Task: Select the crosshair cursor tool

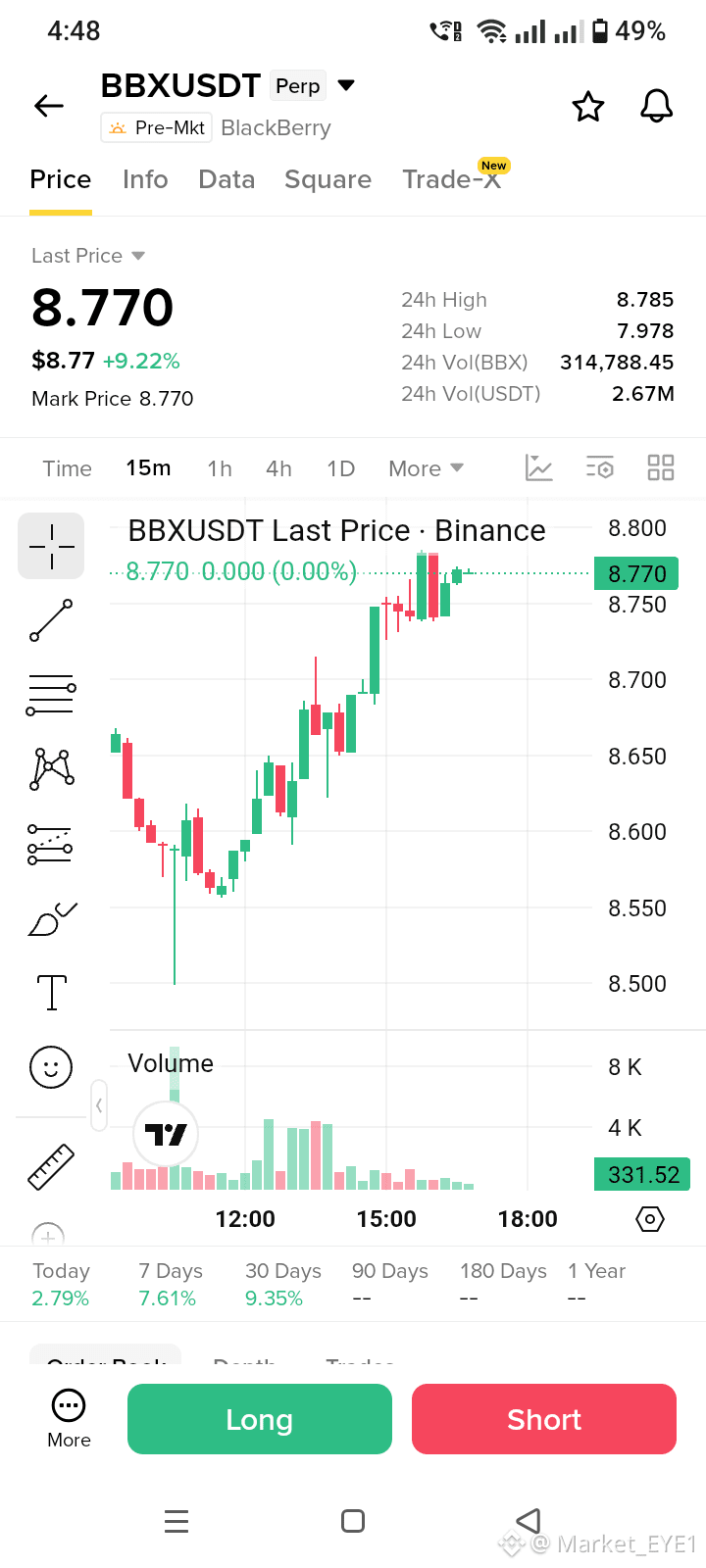Action: 51,546
